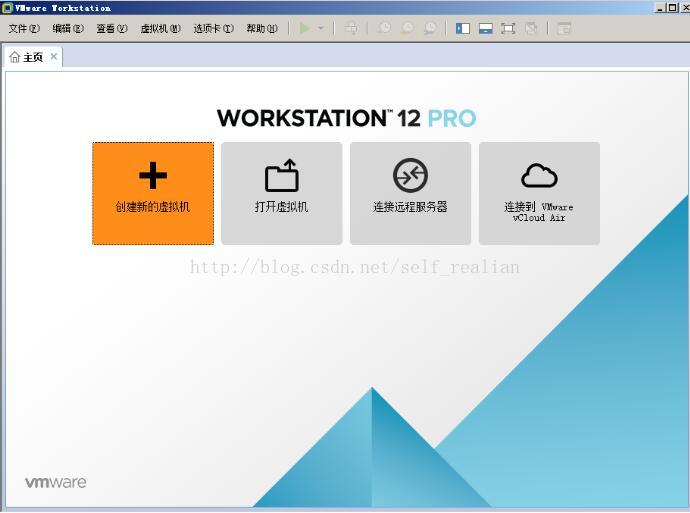Screen dimensions: 690x513
Task: Open the 编辑(E) menu
Action: (x=68, y=28)
